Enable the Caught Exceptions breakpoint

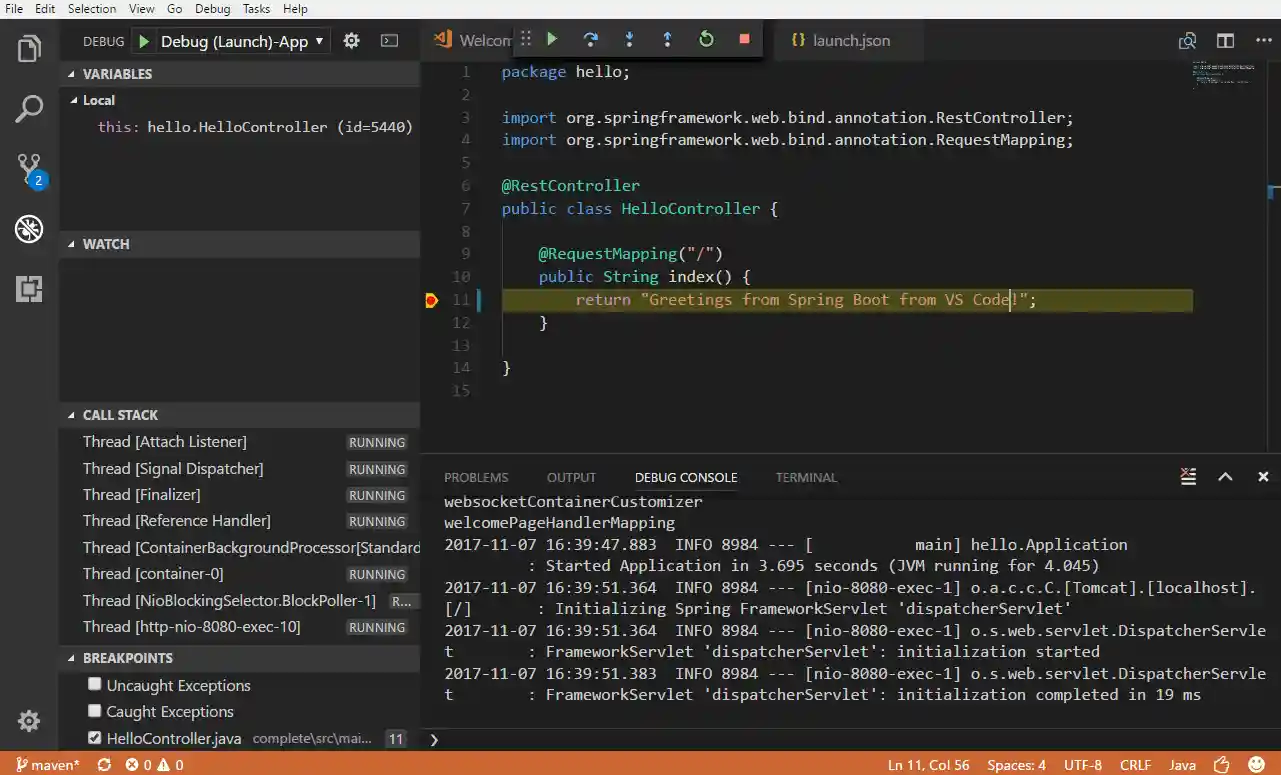(x=94, y=711)
